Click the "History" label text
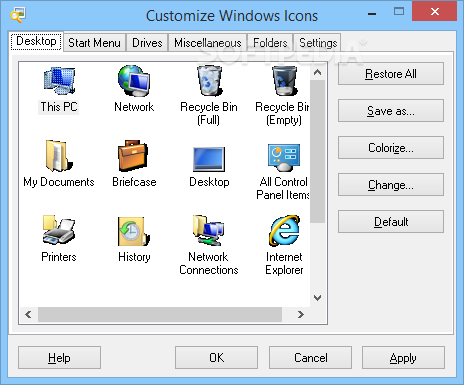This screenshot has width=464, height=385. tap(134, 257)
